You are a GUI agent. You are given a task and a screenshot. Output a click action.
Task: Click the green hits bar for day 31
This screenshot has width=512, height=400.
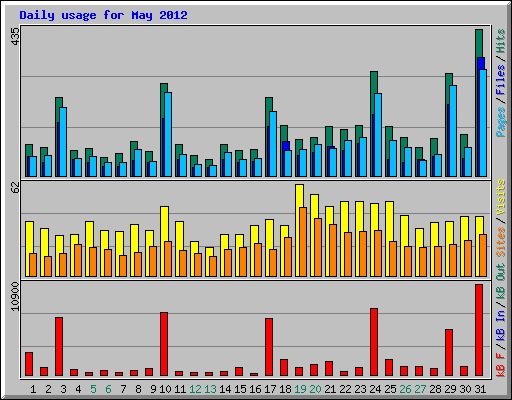coord(479,43)
